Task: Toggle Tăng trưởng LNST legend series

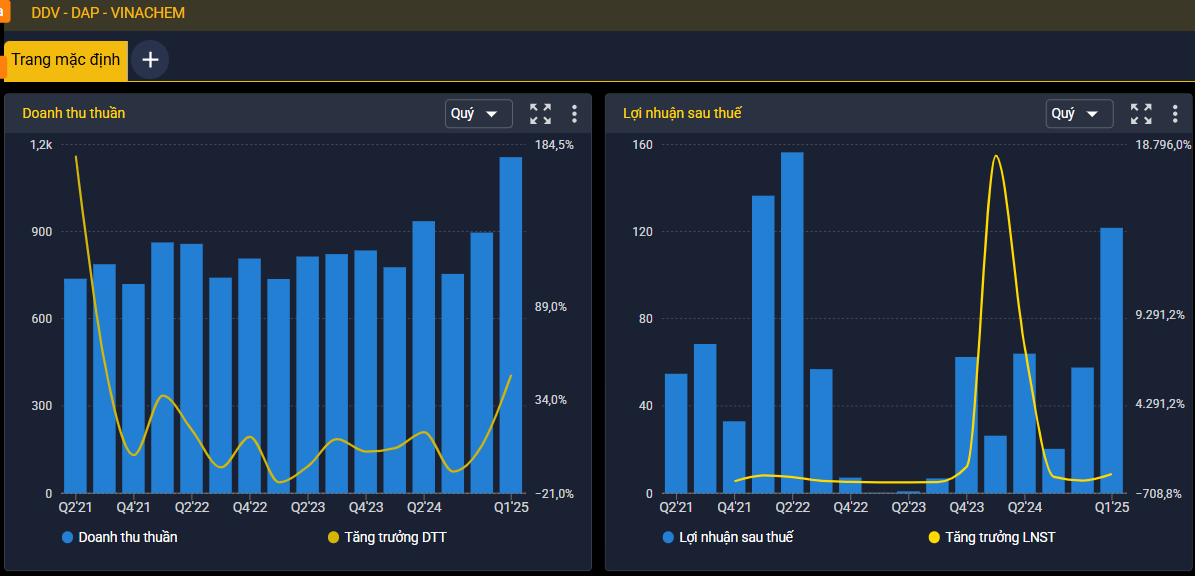Action: [x=992, y=537]
